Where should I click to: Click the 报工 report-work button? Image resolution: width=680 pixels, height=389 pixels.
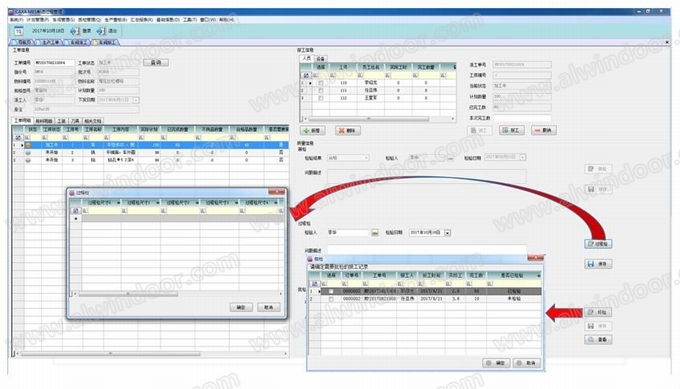tap(511, 130)
